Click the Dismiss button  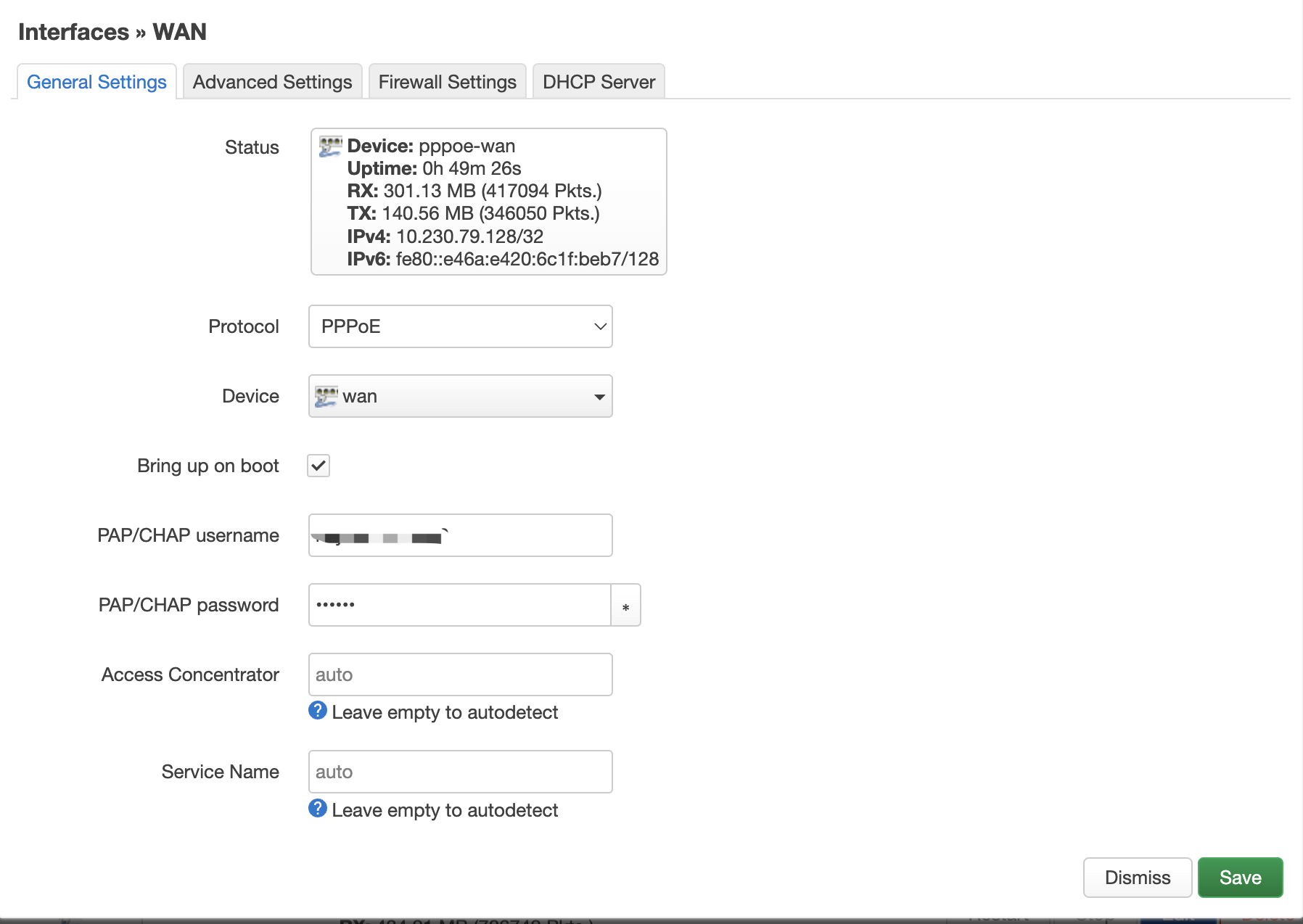point(1137,877)
